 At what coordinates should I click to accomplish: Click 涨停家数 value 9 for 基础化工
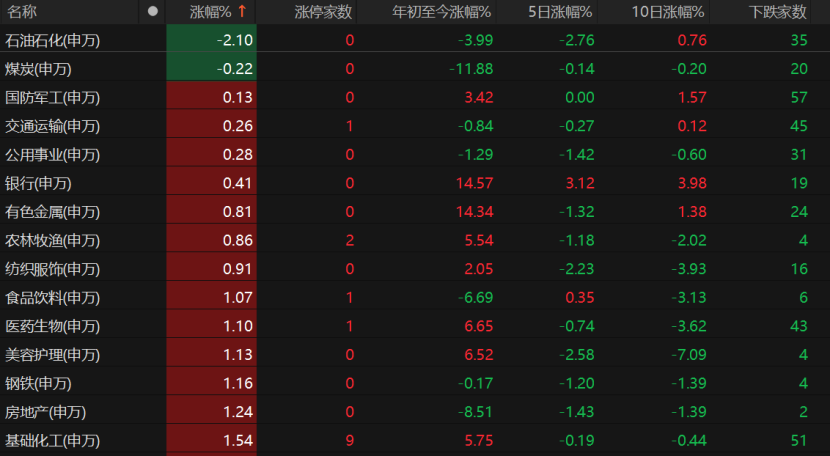pos(349,441)
